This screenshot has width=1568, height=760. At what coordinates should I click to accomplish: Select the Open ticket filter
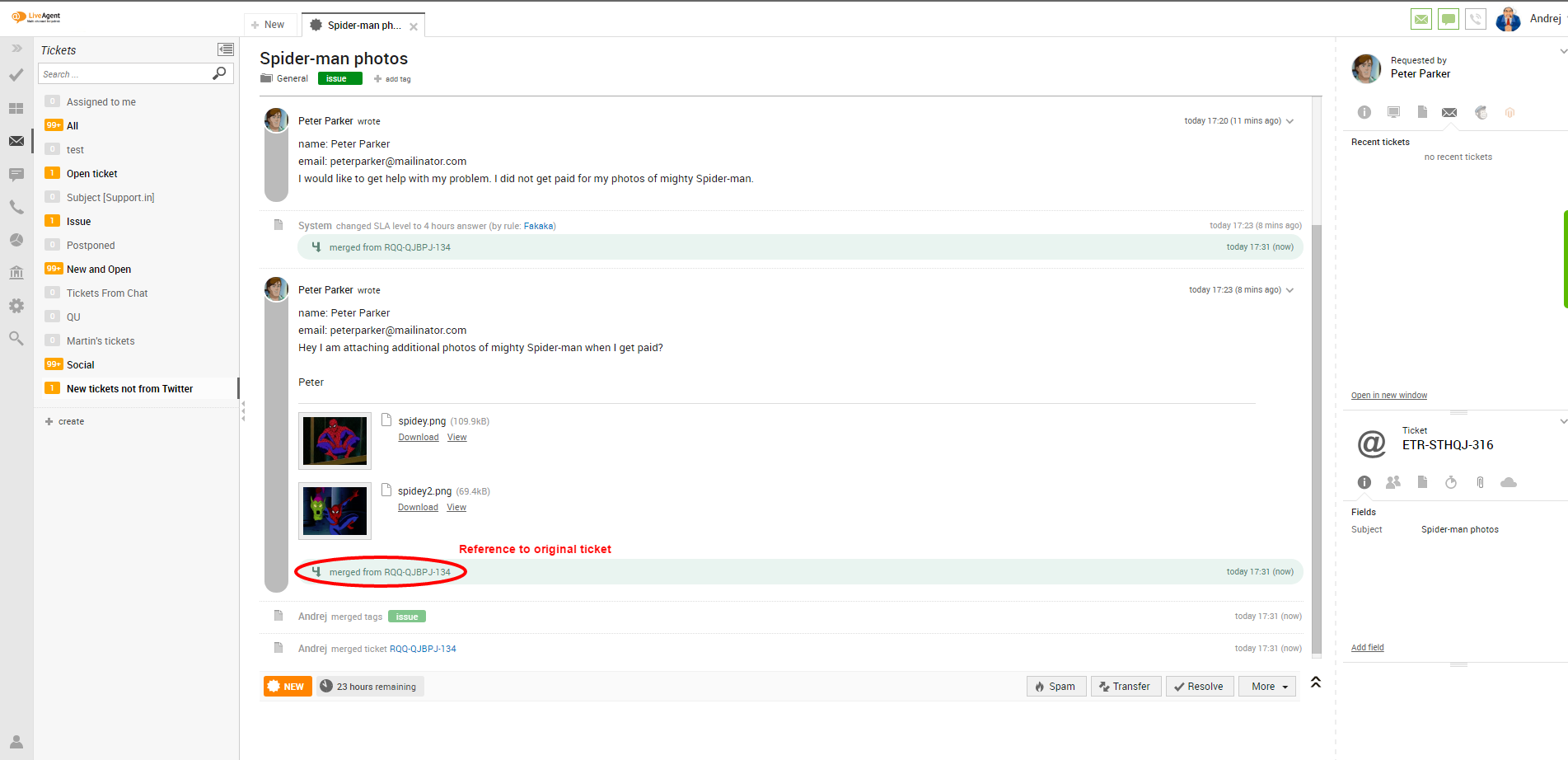click(92, 174)
